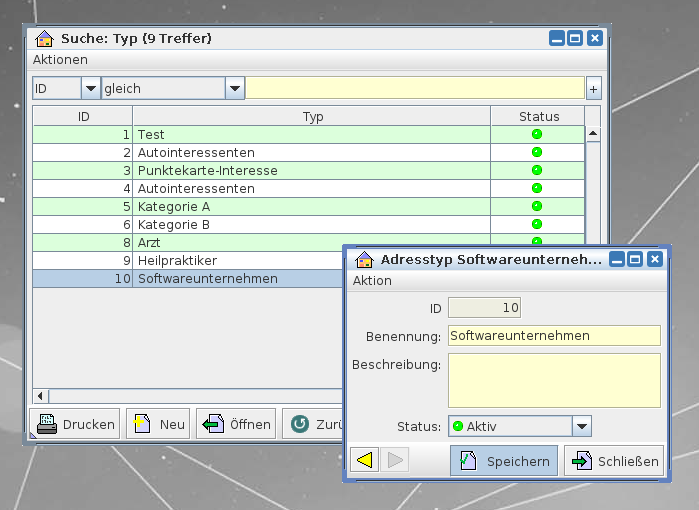Close the dialog with Schließen
This screenshot has width=699, height=510.
point(614,461)
